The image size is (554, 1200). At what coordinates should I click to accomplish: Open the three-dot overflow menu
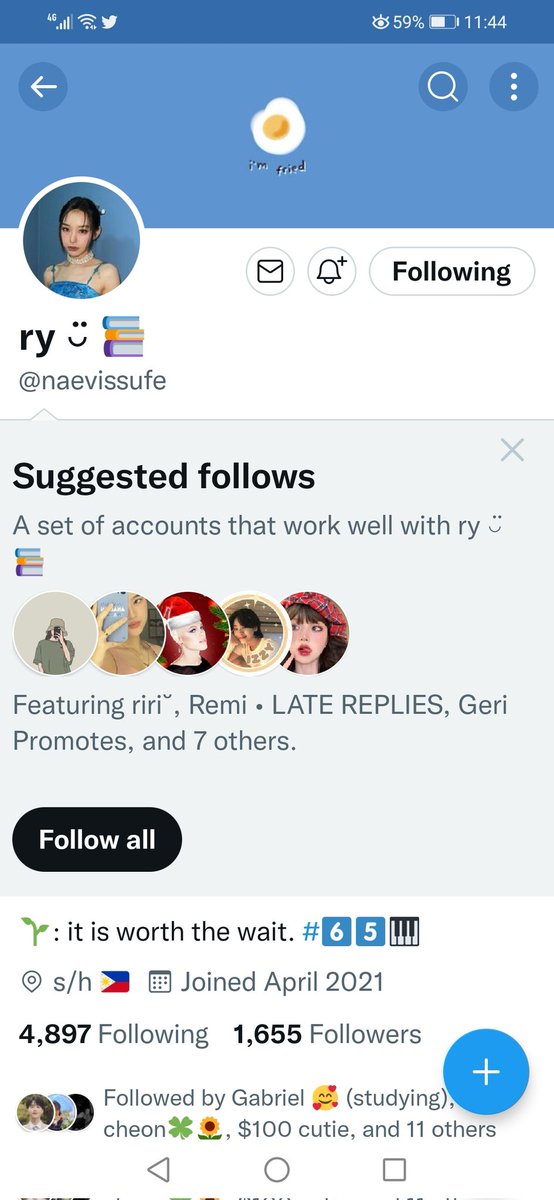coord(514,88)
